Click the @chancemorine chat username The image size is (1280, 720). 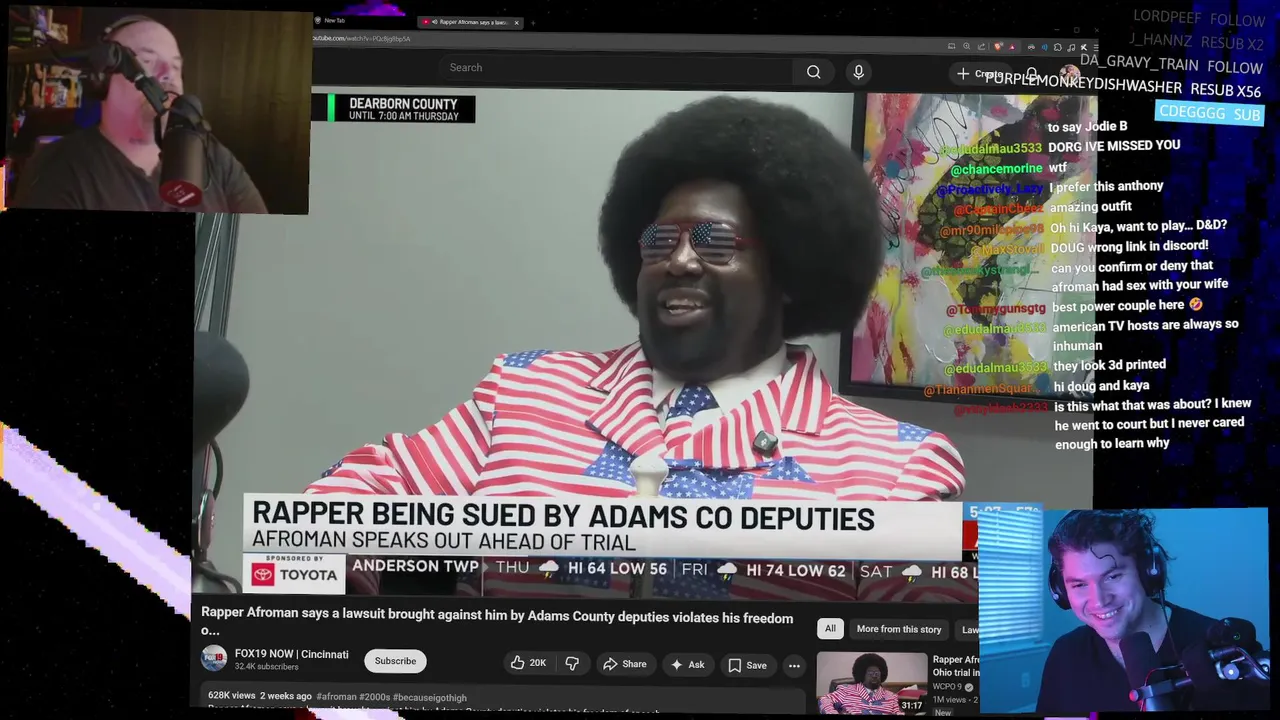pyautogui.click(x=996, y=169)
